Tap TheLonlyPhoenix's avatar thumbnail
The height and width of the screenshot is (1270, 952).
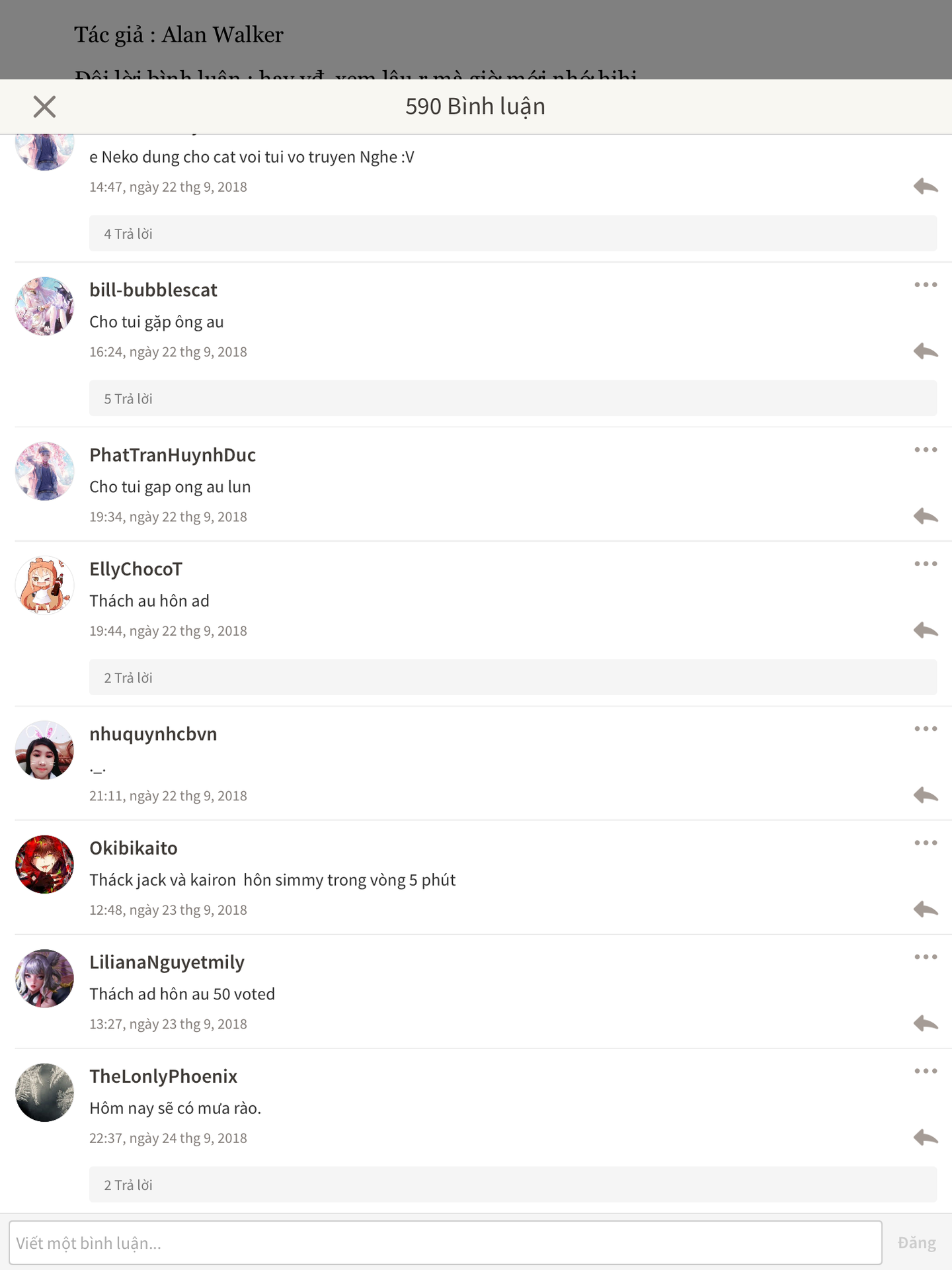coord(44,1093)
